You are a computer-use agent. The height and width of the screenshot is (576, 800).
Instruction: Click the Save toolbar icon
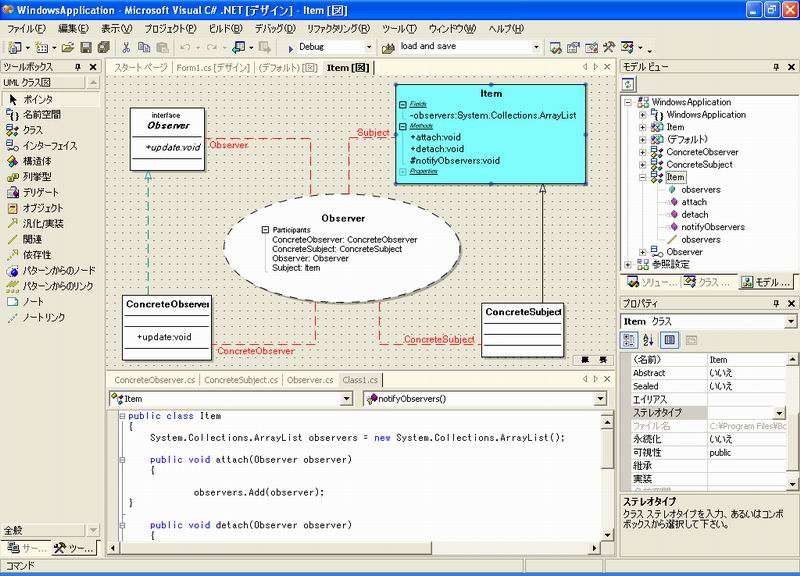coord(86,47)
